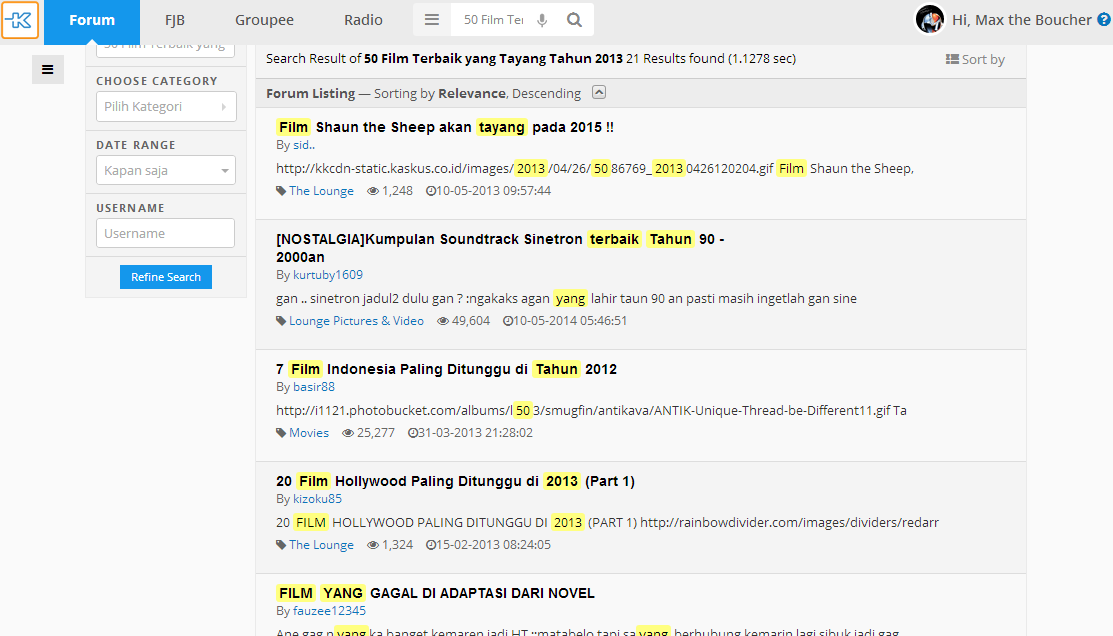This screenshot has width=1113, height=636.
Task: Click the tag icon beside Movies category
Action: pyautogui.click(x=281, y=432)
